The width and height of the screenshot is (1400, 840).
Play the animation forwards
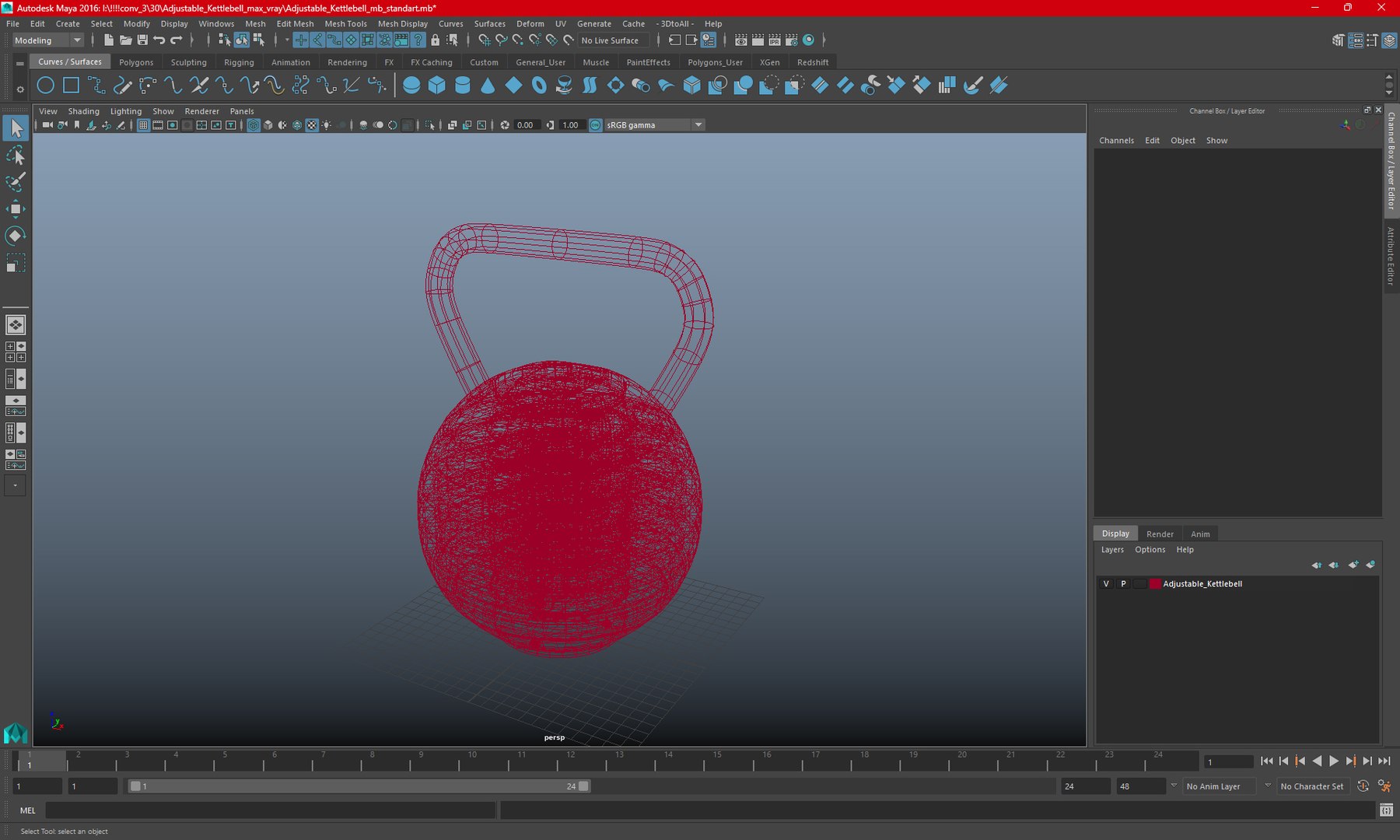coord(1334,761)
